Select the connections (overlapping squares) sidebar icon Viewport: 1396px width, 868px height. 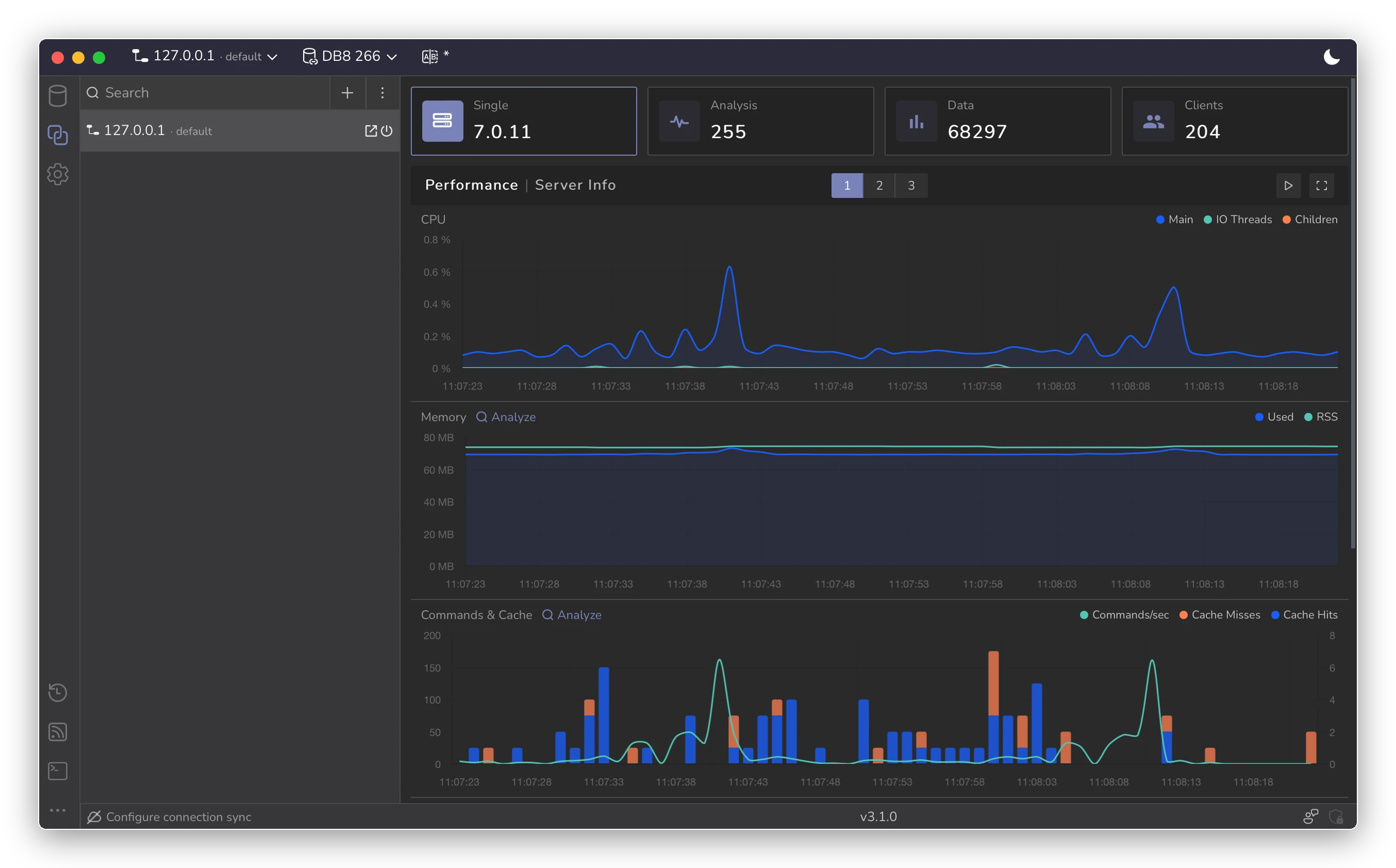[x=57, y=135]
